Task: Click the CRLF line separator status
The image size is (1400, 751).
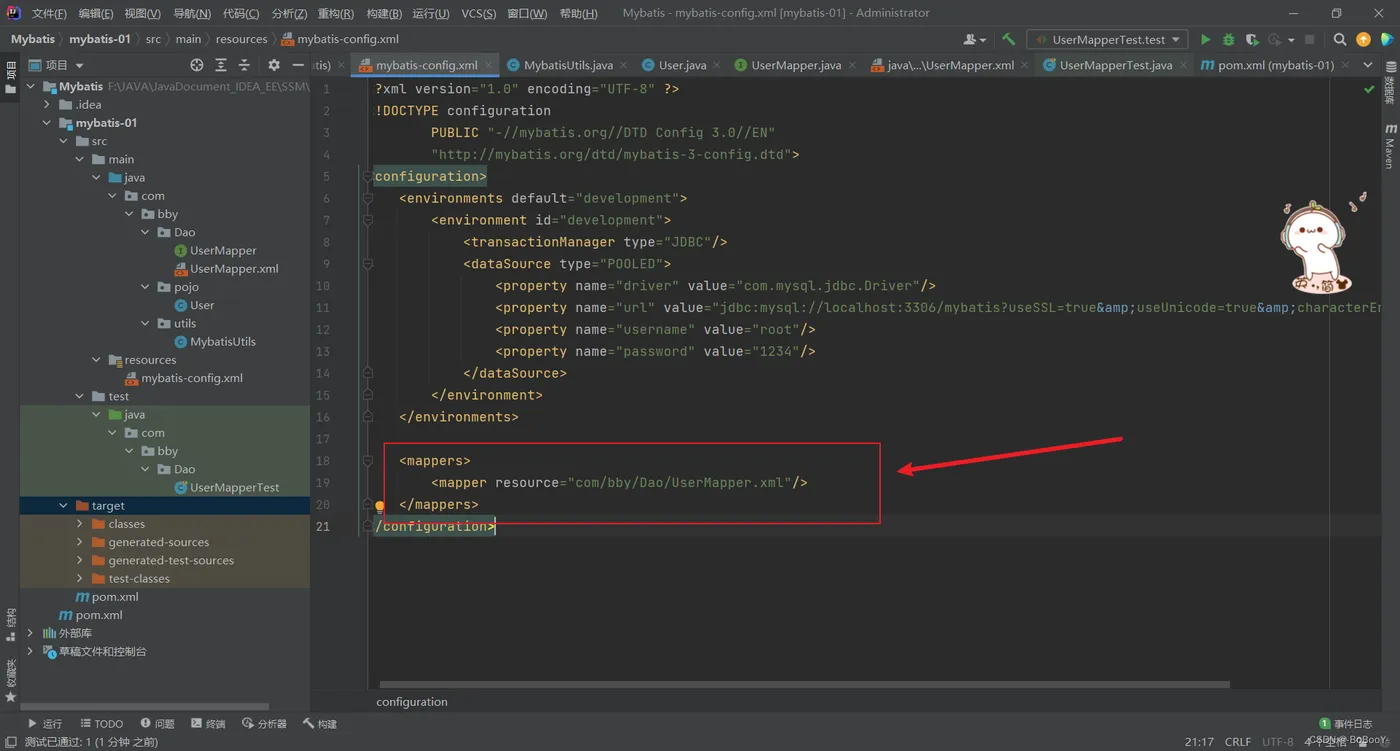Action: (1238, 742)
